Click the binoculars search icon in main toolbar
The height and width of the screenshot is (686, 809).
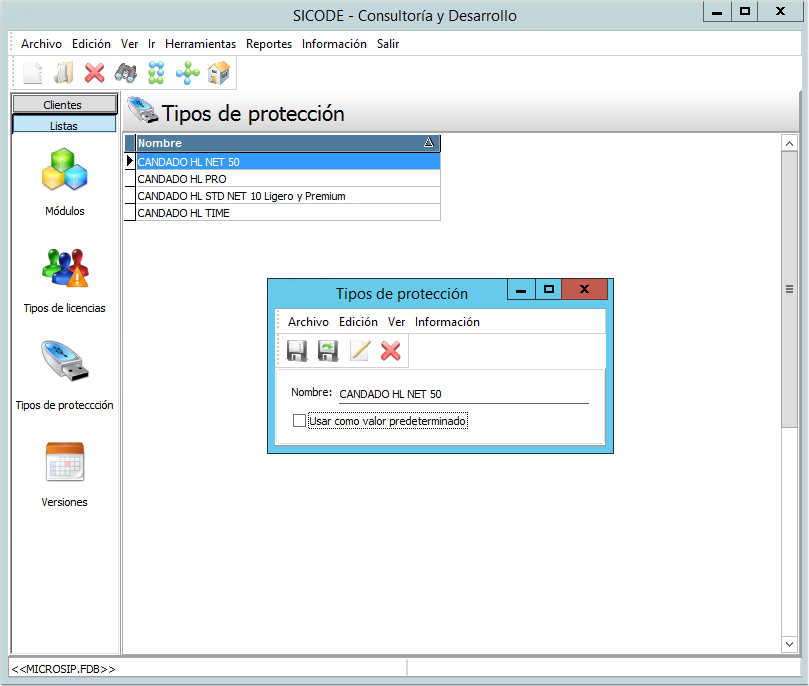tap(125, 72)
